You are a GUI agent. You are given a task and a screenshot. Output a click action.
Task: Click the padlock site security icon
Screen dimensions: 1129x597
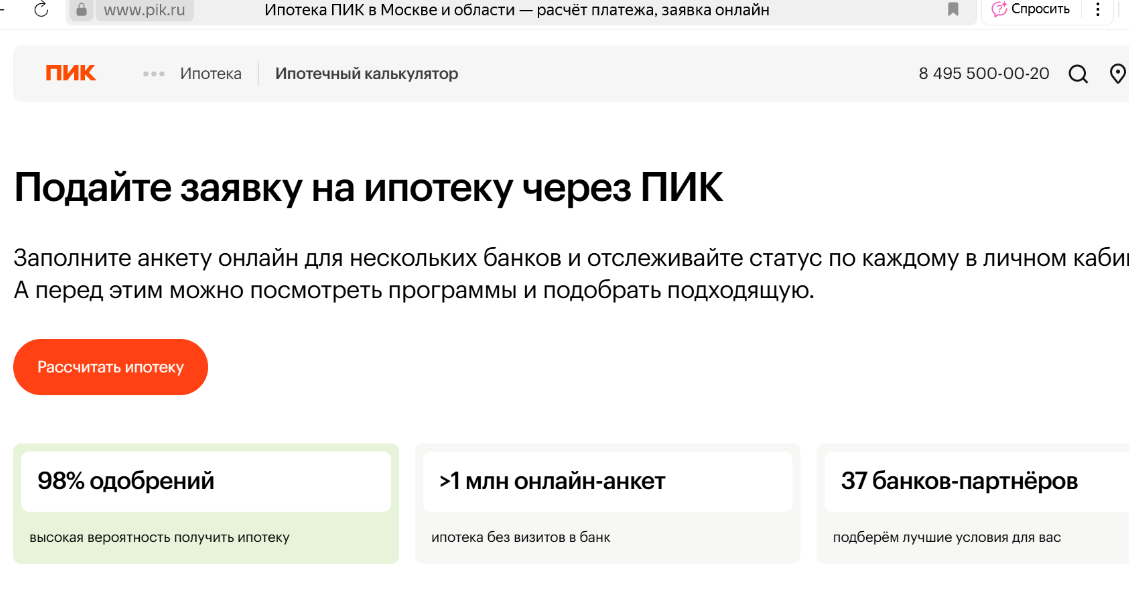[x=81, y=10]
